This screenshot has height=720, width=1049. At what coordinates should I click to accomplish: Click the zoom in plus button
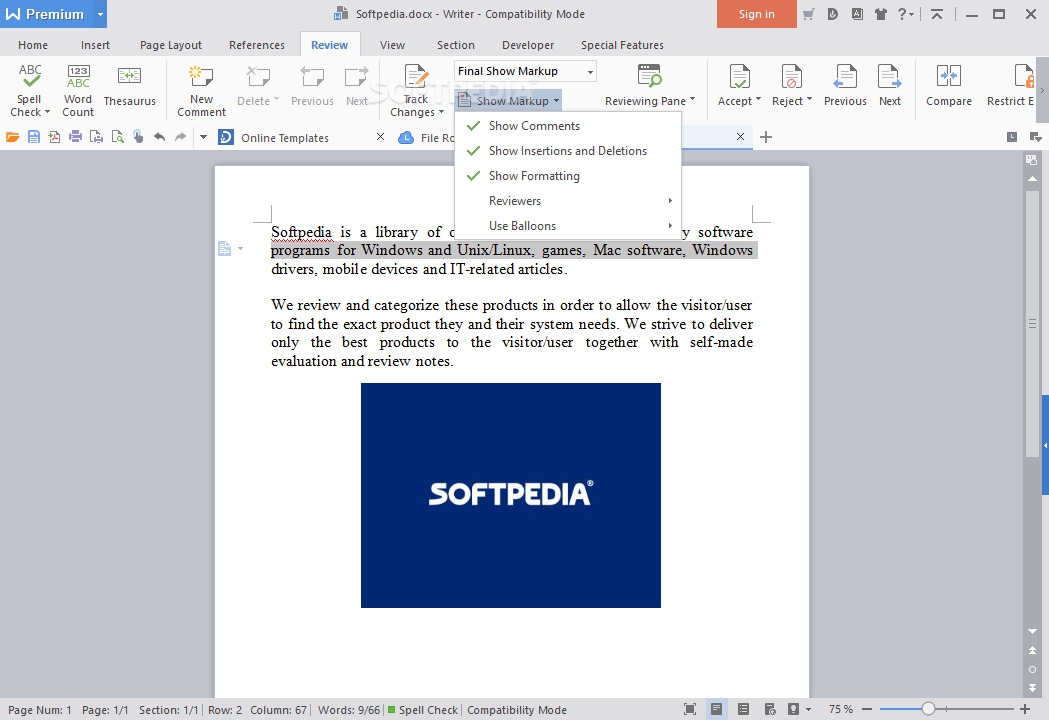click(x=1025, y=709)
